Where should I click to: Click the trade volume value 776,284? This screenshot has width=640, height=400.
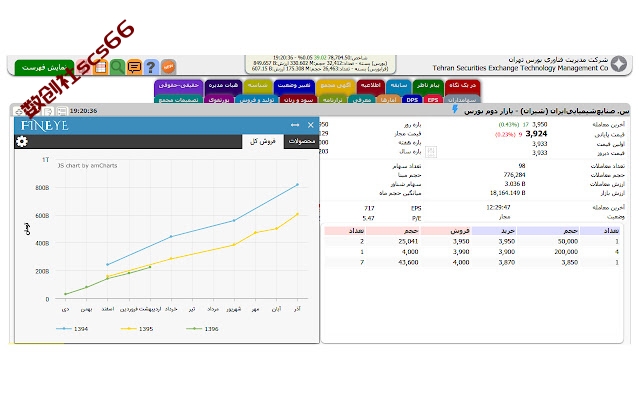point(514,175)
